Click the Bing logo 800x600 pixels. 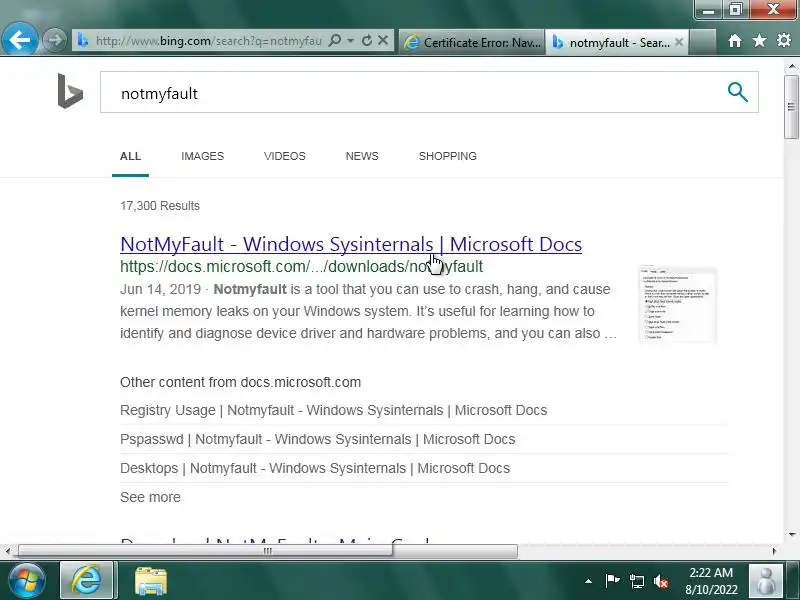click(70, 91)
